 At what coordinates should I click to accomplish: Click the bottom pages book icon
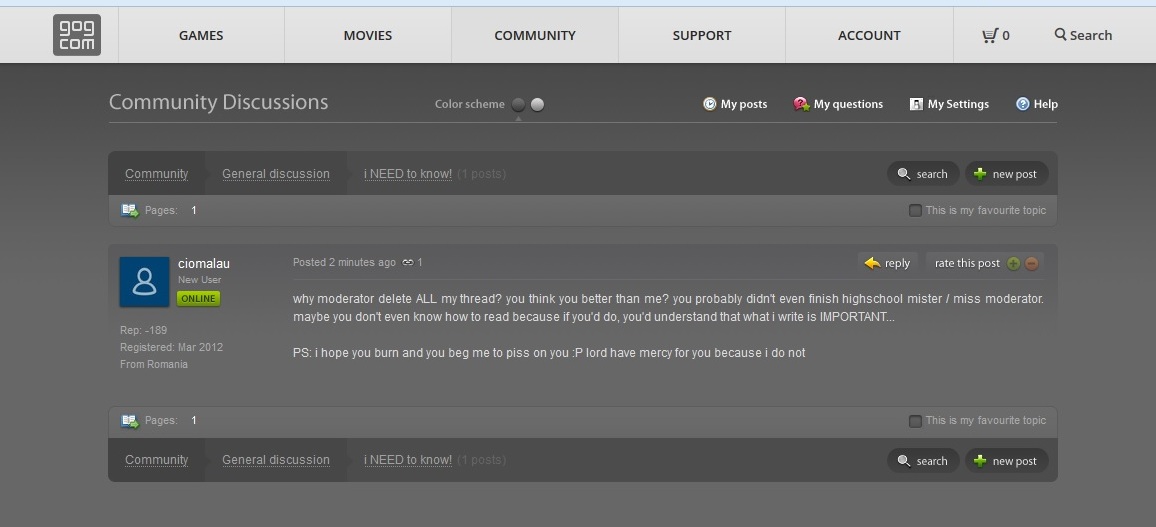(130, 421)
